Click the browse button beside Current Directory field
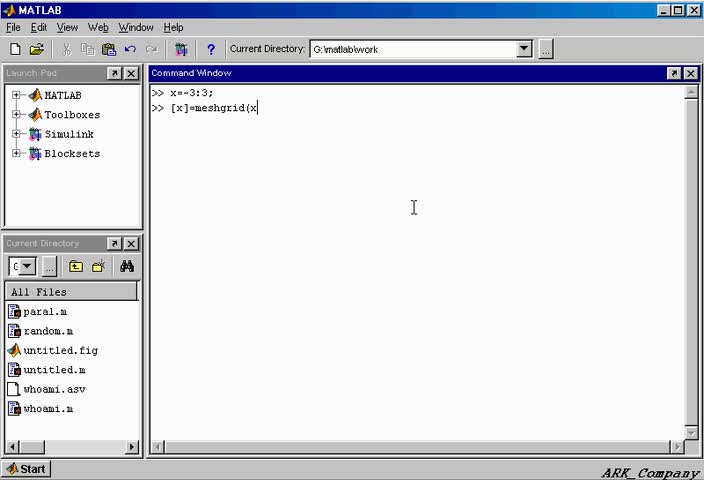This screenshot has height=480, width=704. point(546,49)
